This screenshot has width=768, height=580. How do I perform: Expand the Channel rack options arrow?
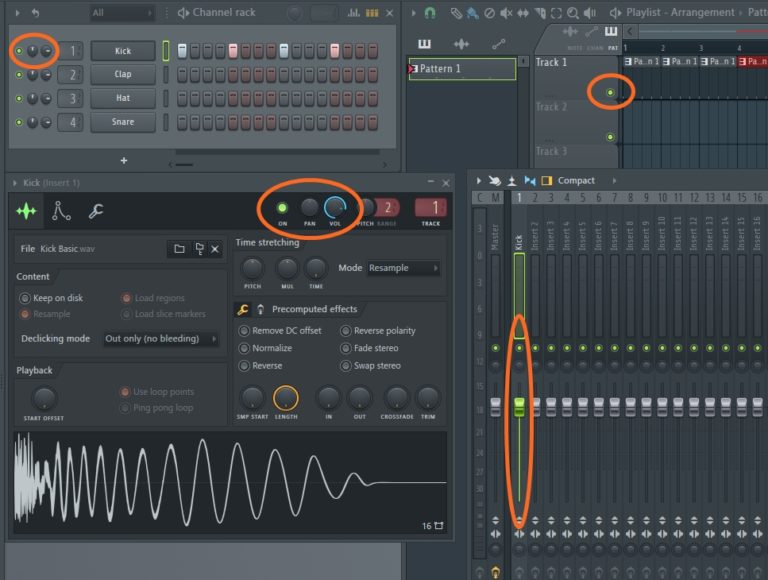pyautogui.click(x=18, y=13)
